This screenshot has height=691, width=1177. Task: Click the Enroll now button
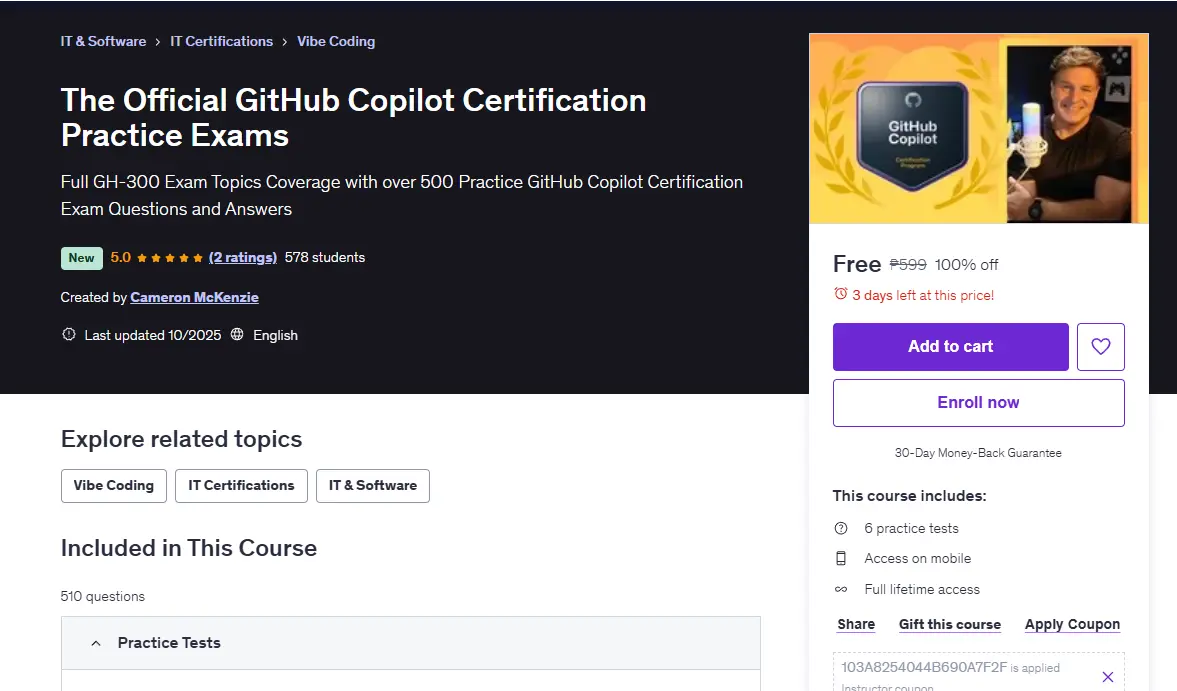click(x=978, y=403)
